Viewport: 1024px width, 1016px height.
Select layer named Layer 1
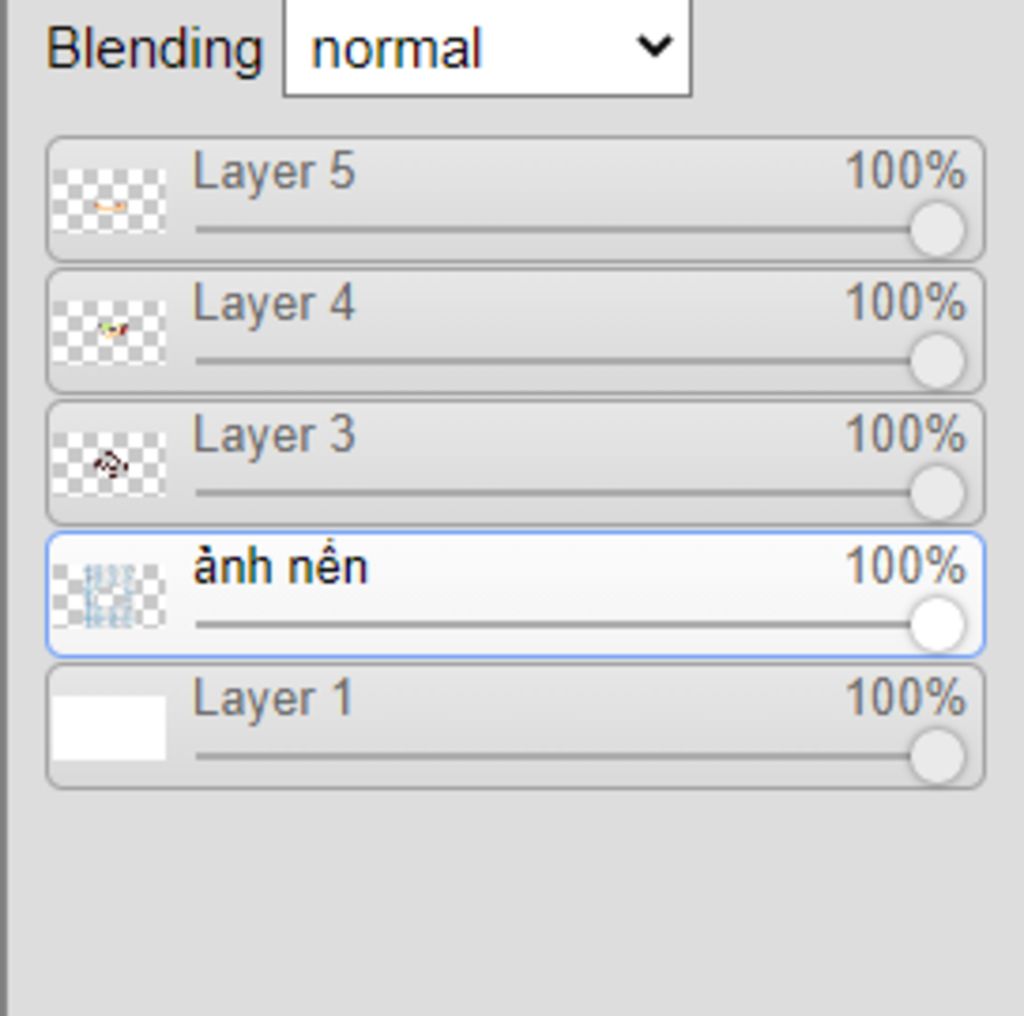pyautogui.click(x=273, y=700)
